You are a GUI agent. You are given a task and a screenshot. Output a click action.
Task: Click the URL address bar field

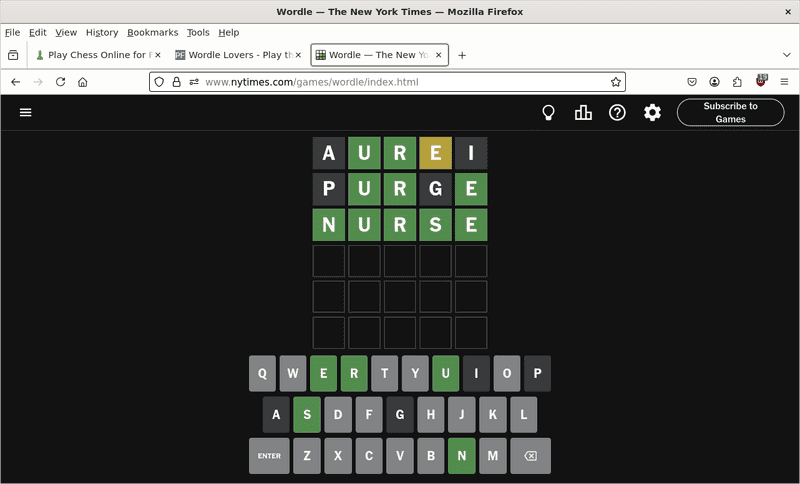[388, 82]
